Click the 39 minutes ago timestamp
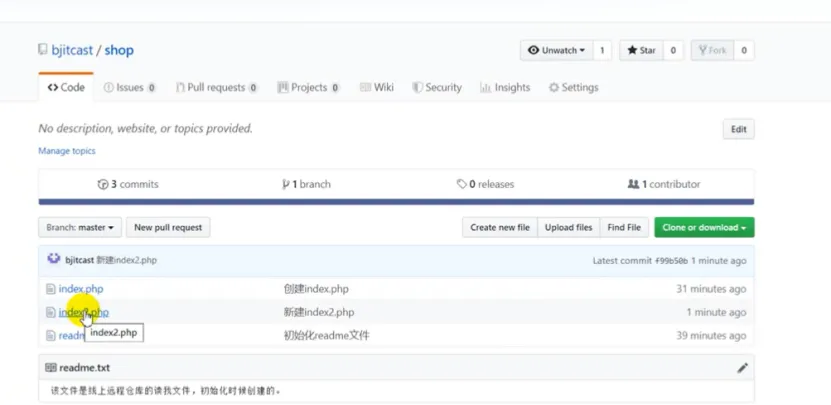 [x=711, y=336]
